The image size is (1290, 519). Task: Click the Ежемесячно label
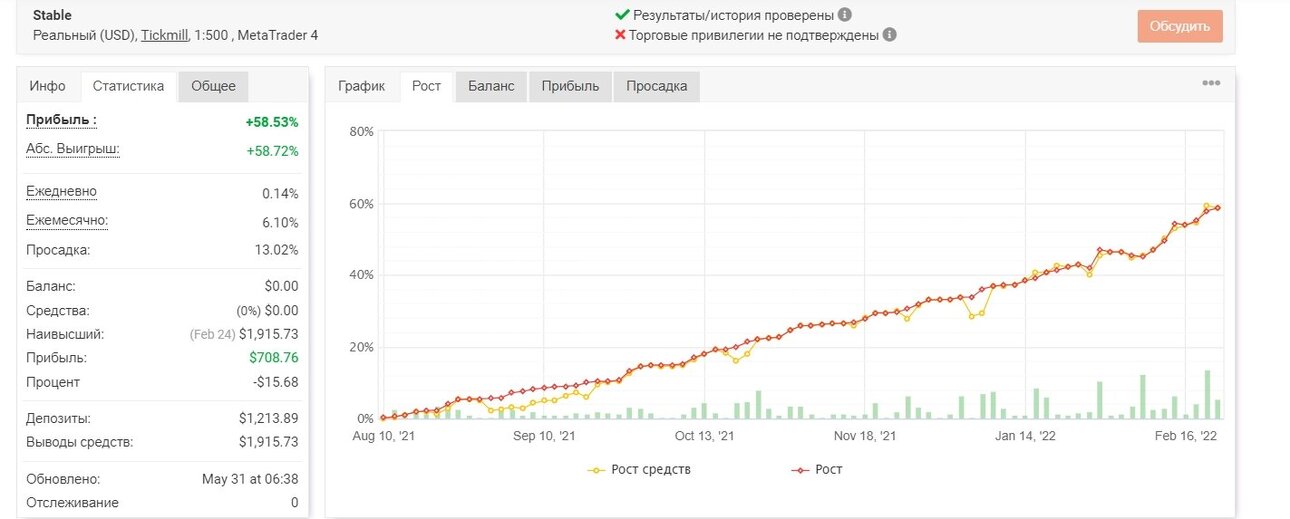click(x=67, y=220)
